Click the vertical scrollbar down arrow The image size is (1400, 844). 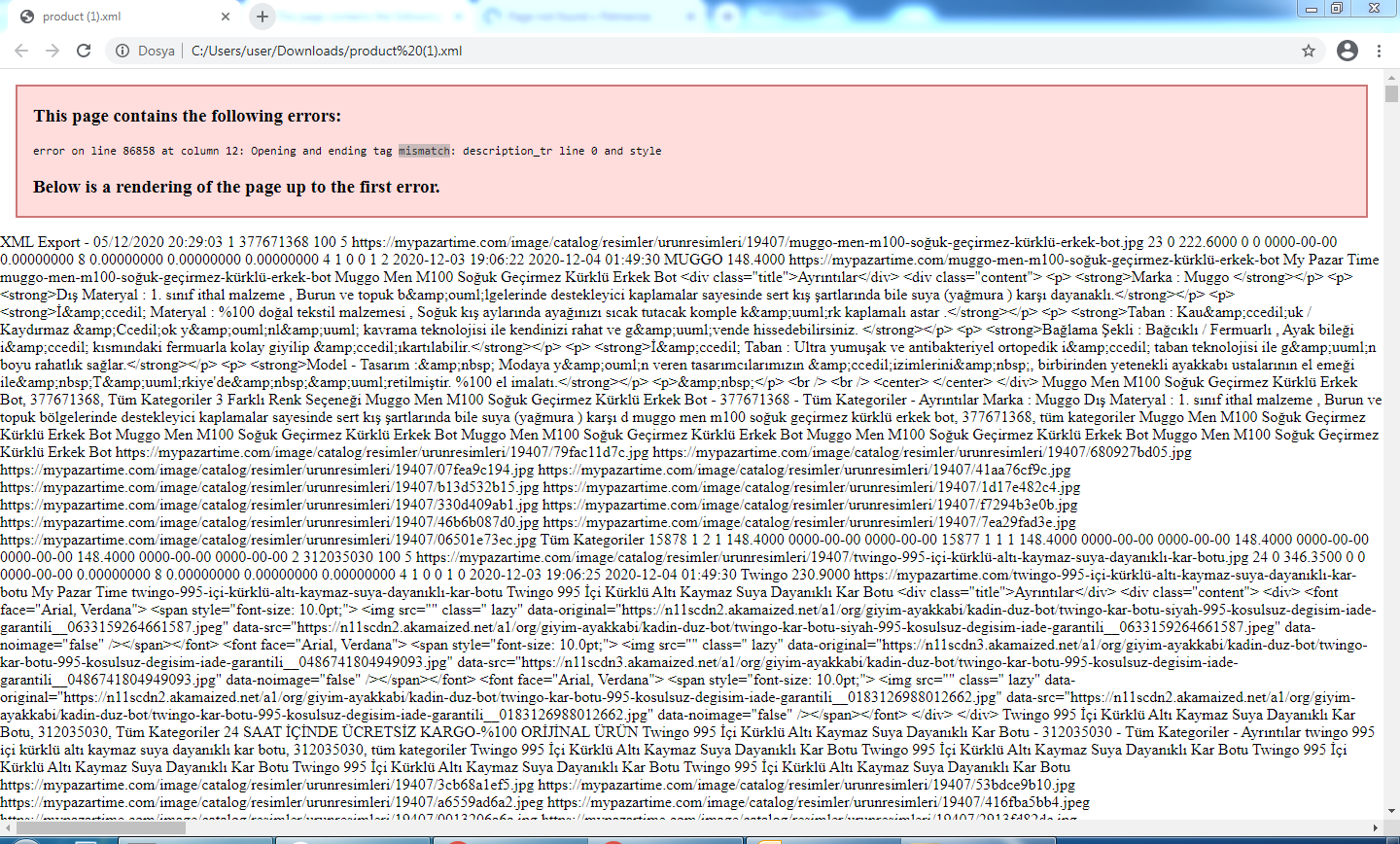coord(1392,811)
